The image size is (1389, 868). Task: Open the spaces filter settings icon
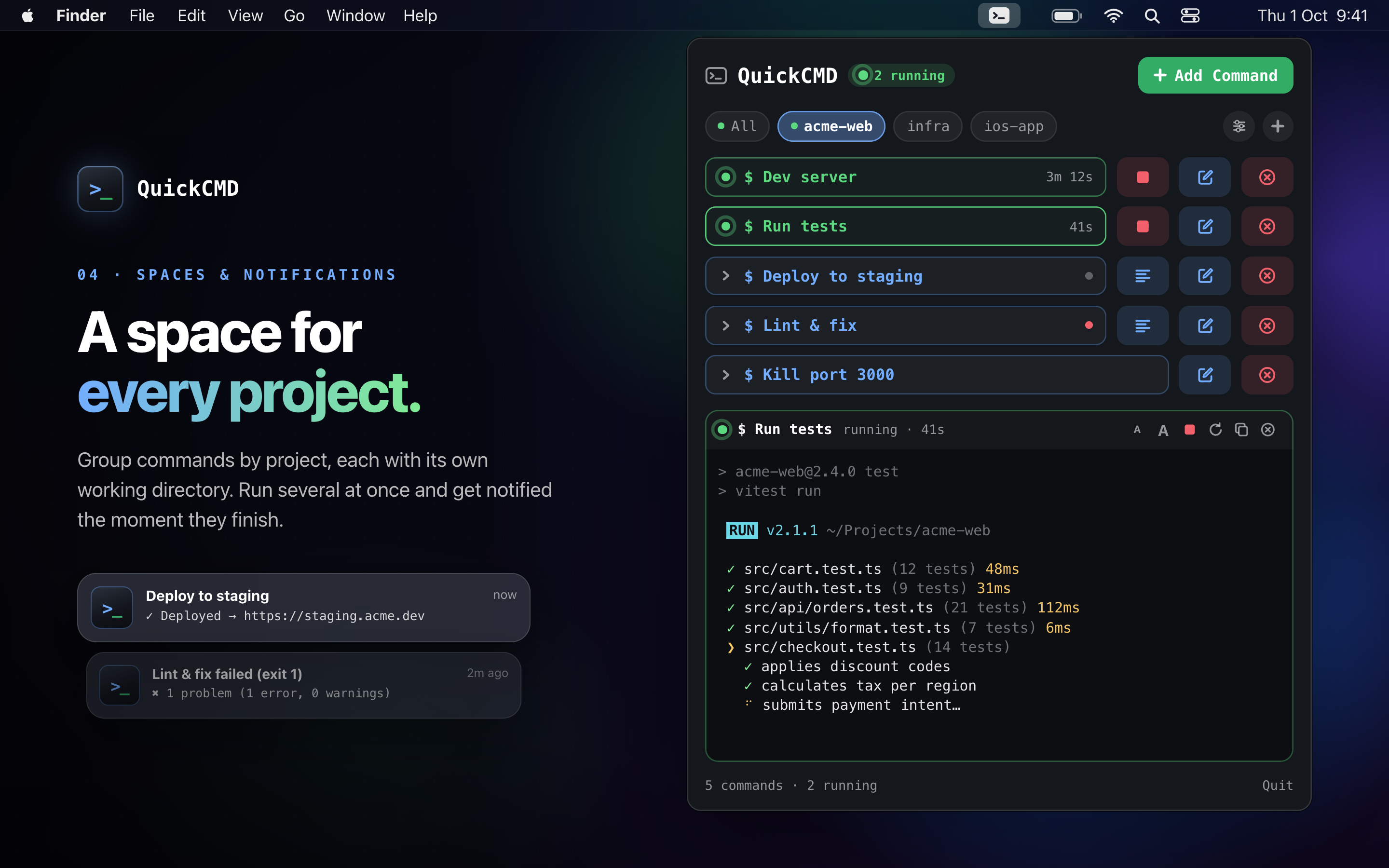pyautogui.click(x=1239, y=126)
